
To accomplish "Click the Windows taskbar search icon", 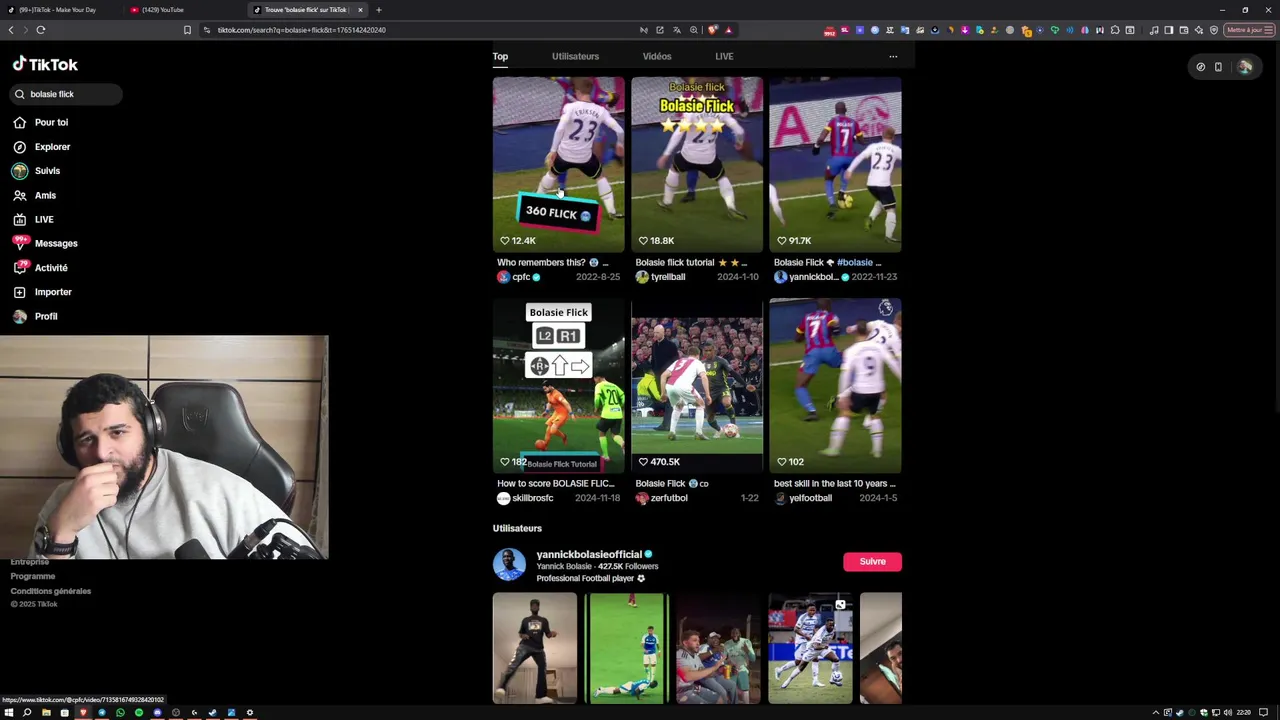I will [x=27, y=713].
